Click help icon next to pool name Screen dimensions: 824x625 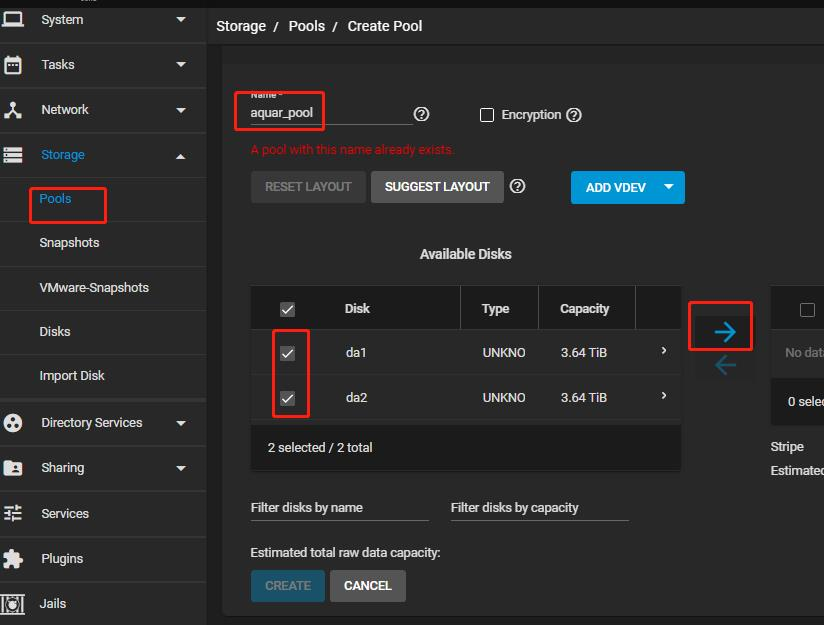[x=421, y=114]
